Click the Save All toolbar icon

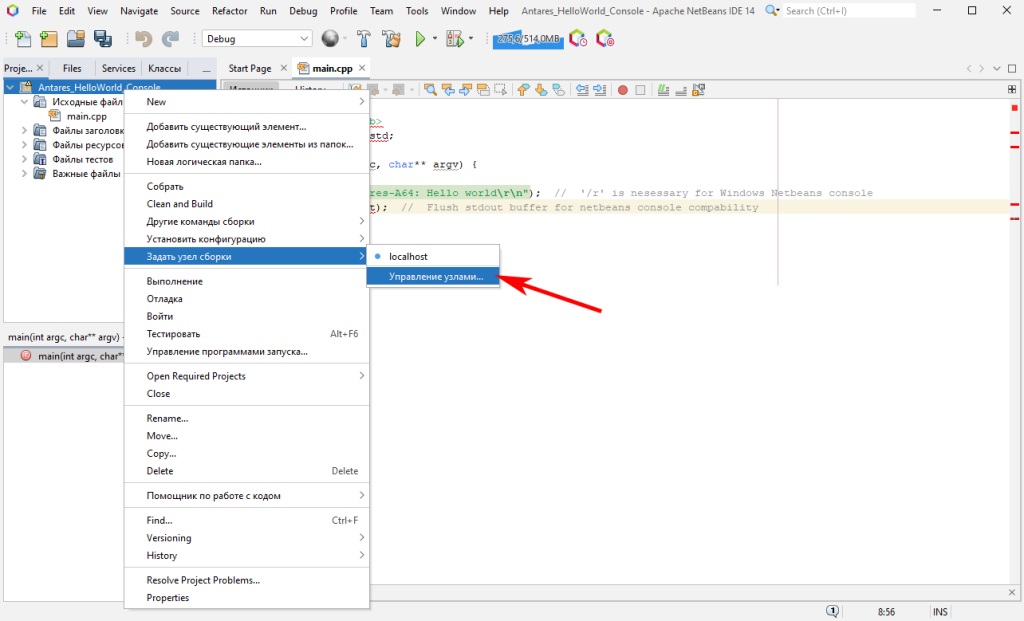click(x=103, y=39)
